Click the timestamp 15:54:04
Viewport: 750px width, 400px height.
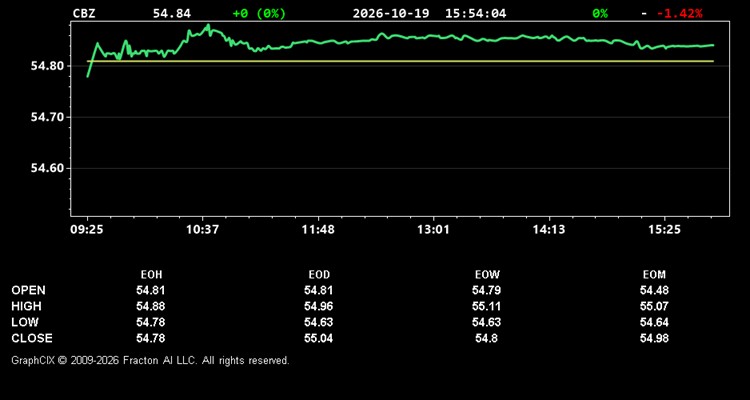[475, 13]
